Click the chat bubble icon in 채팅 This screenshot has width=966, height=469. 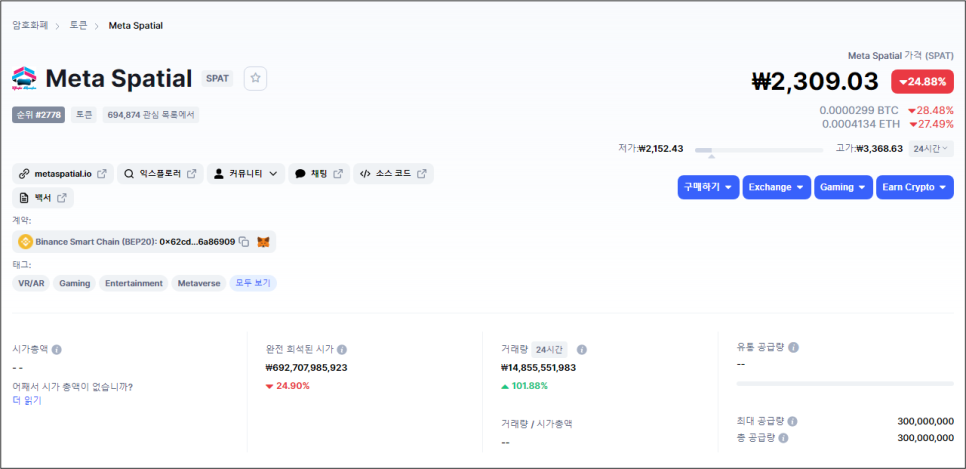pos(300,174)
